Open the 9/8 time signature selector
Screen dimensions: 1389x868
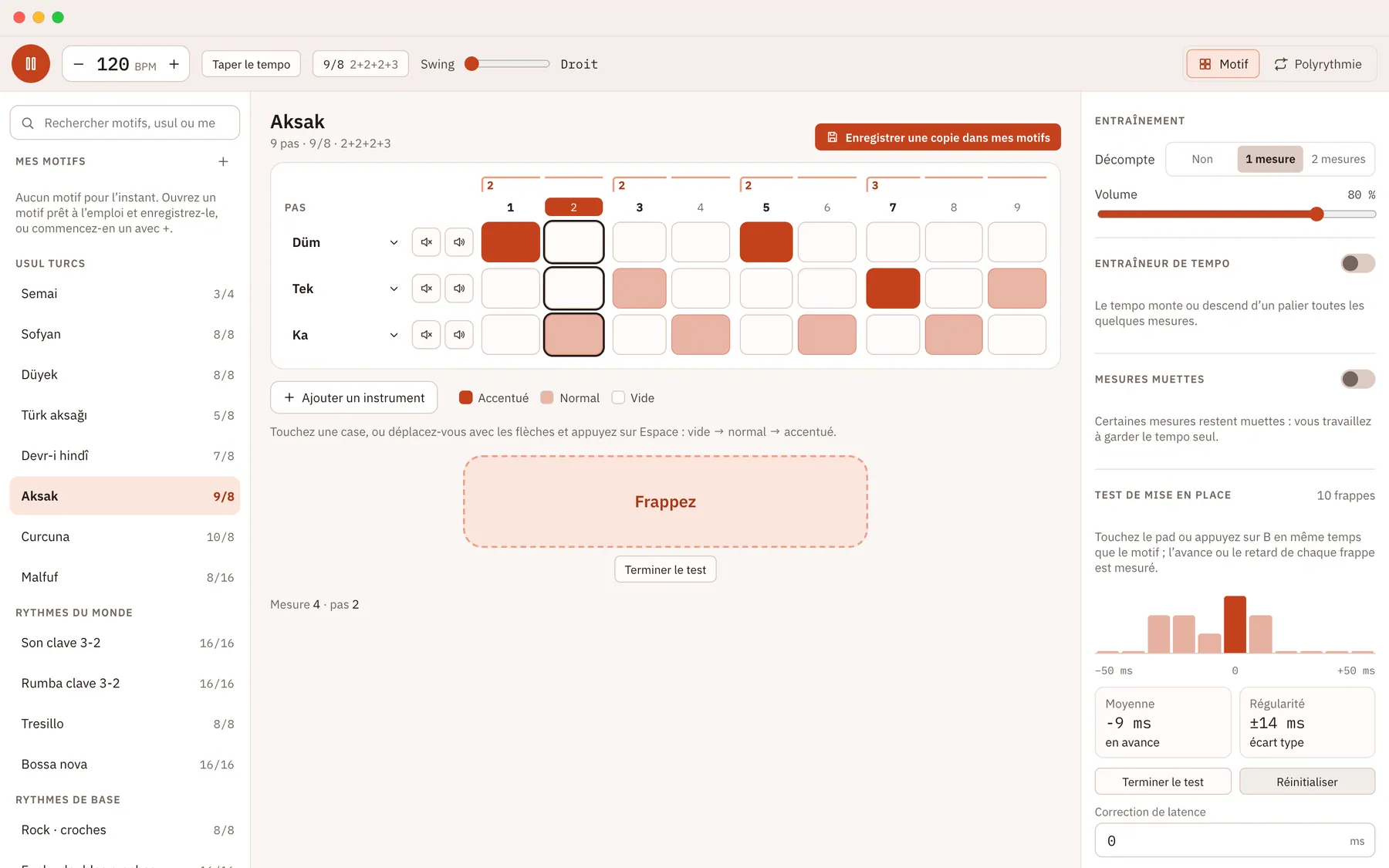360,64
